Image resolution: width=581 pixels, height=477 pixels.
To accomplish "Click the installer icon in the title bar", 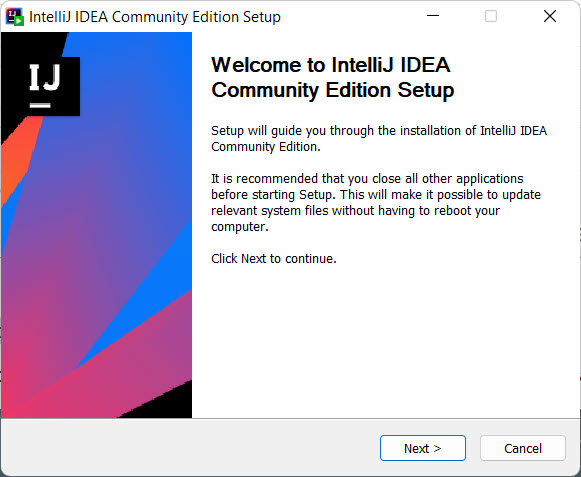I will click(15, 17).
